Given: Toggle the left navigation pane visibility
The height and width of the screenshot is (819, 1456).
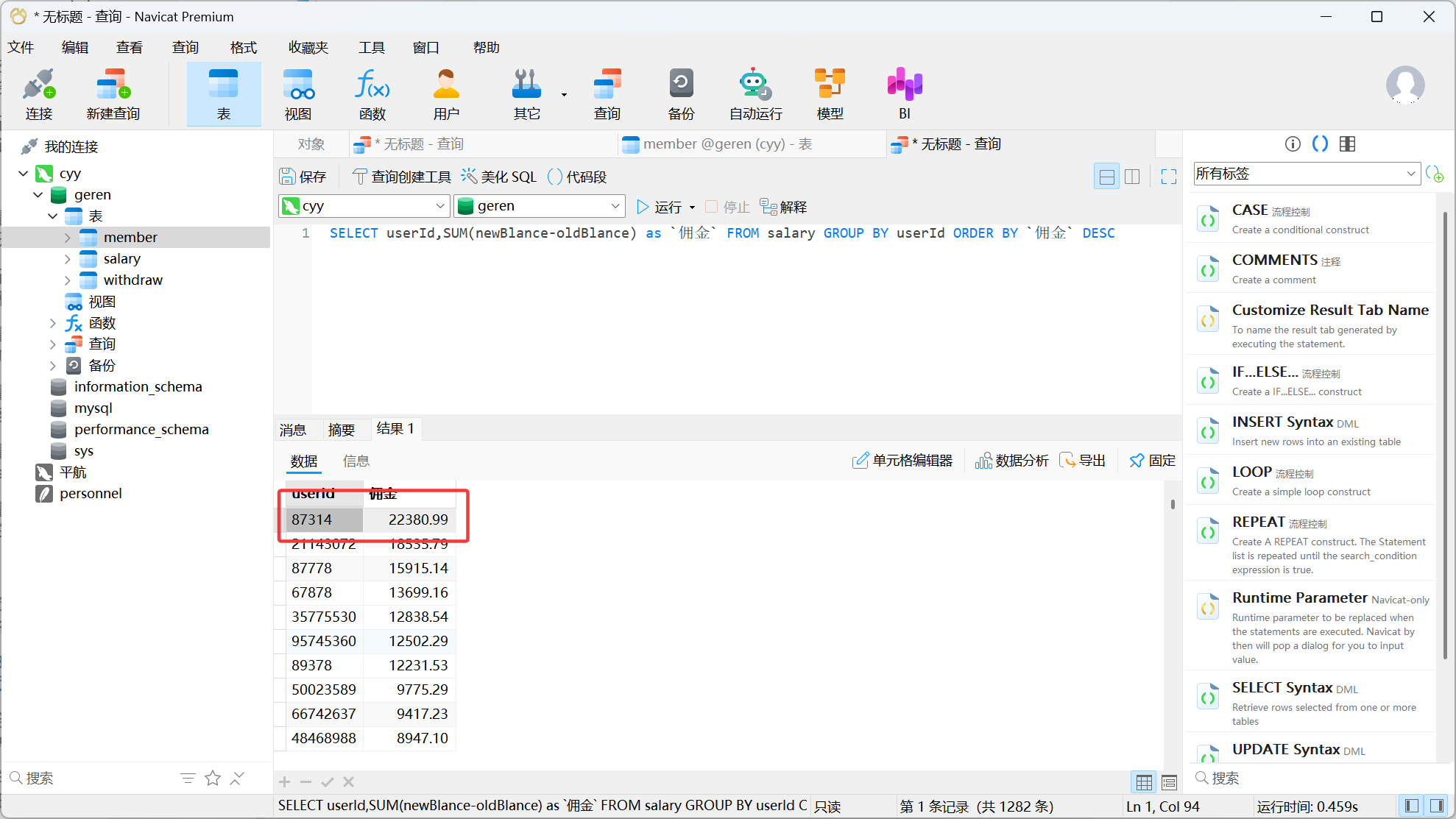Looking at the screenshot, I should (1411, 806).
